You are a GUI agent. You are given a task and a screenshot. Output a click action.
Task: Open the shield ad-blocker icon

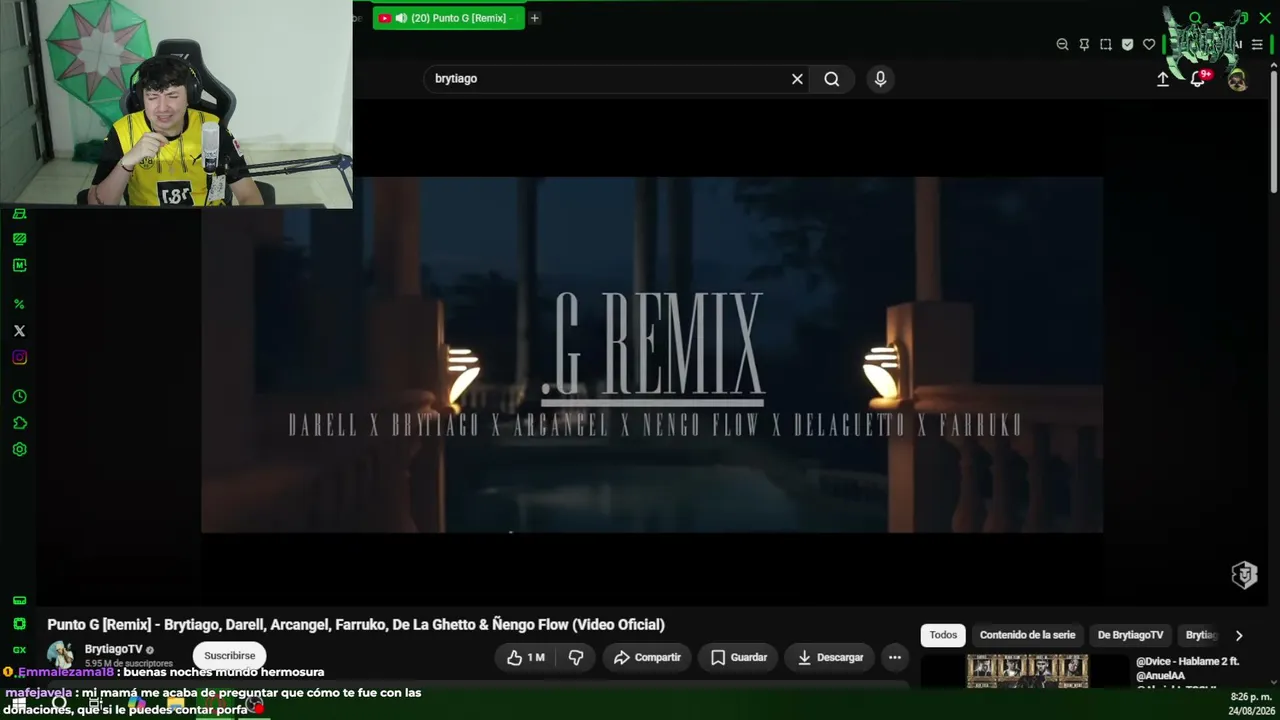pyautogui.click(x=1127, y=44)
